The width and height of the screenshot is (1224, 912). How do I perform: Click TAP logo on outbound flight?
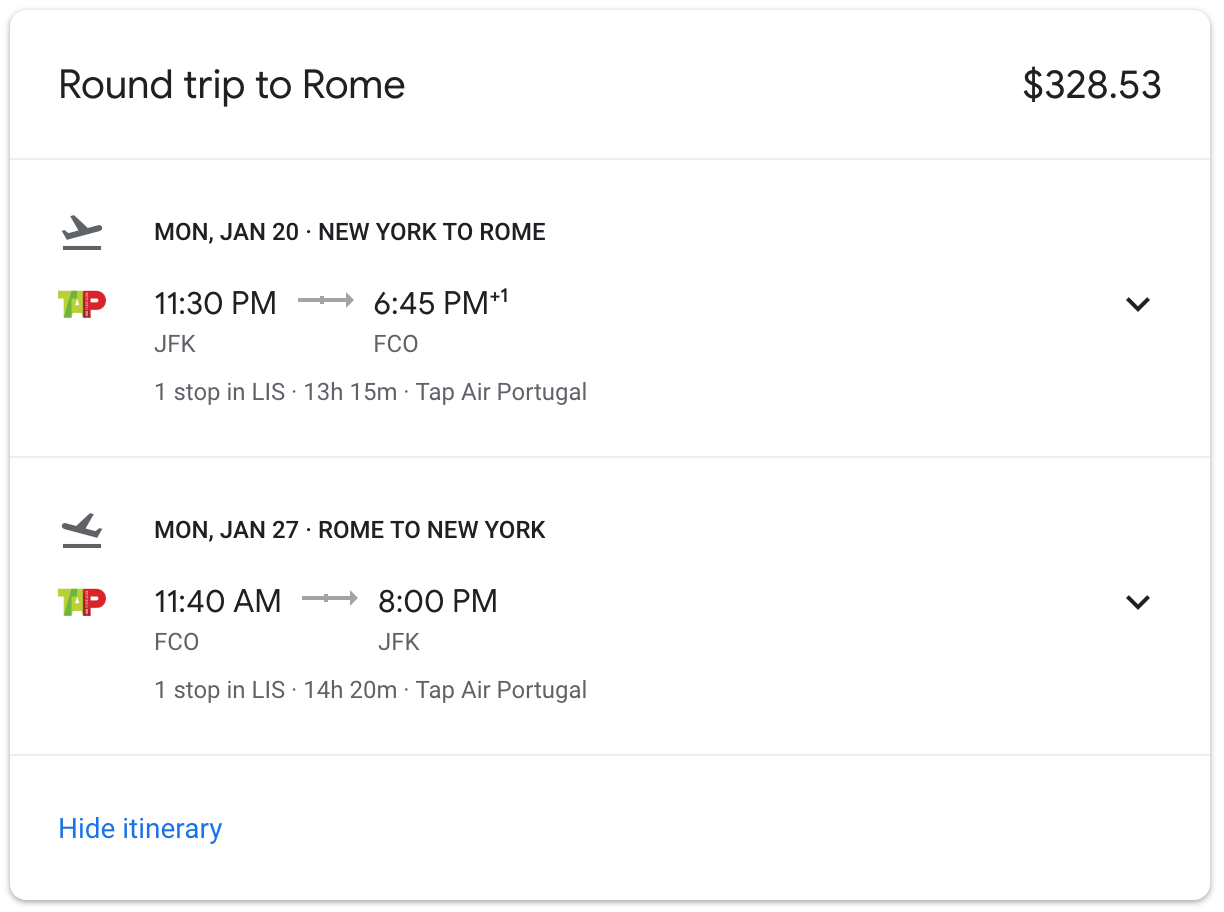pyautogui.click(x=82, y=303)
